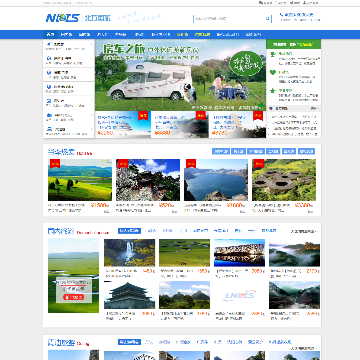This screenshot has height=360, width=360.
Task: Expand the second sidebar category arrow
Action: coord(92,58)
